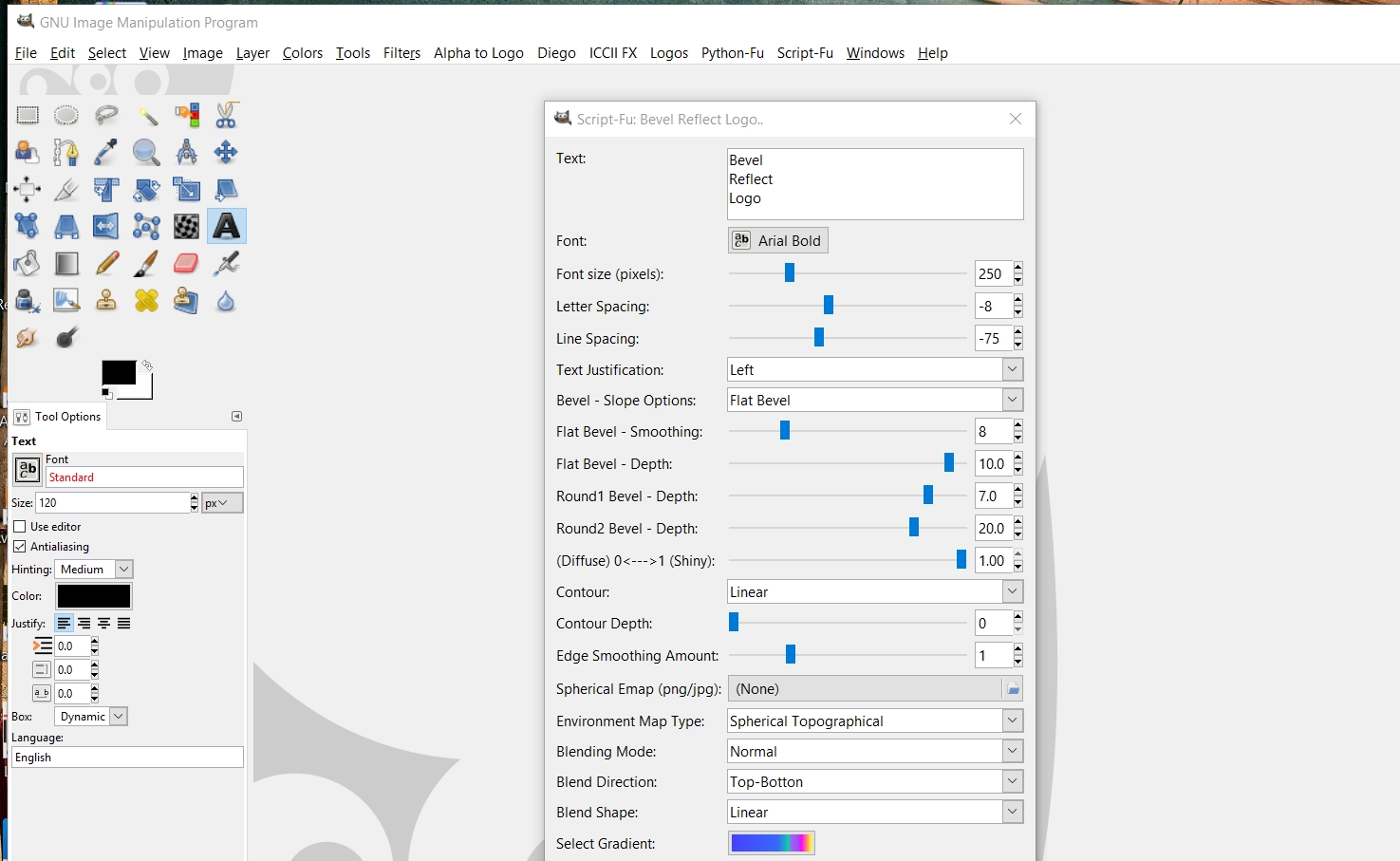1400x861 pixels.
Task: Open the Blend Direction dropdown
Action: [875, 781]
